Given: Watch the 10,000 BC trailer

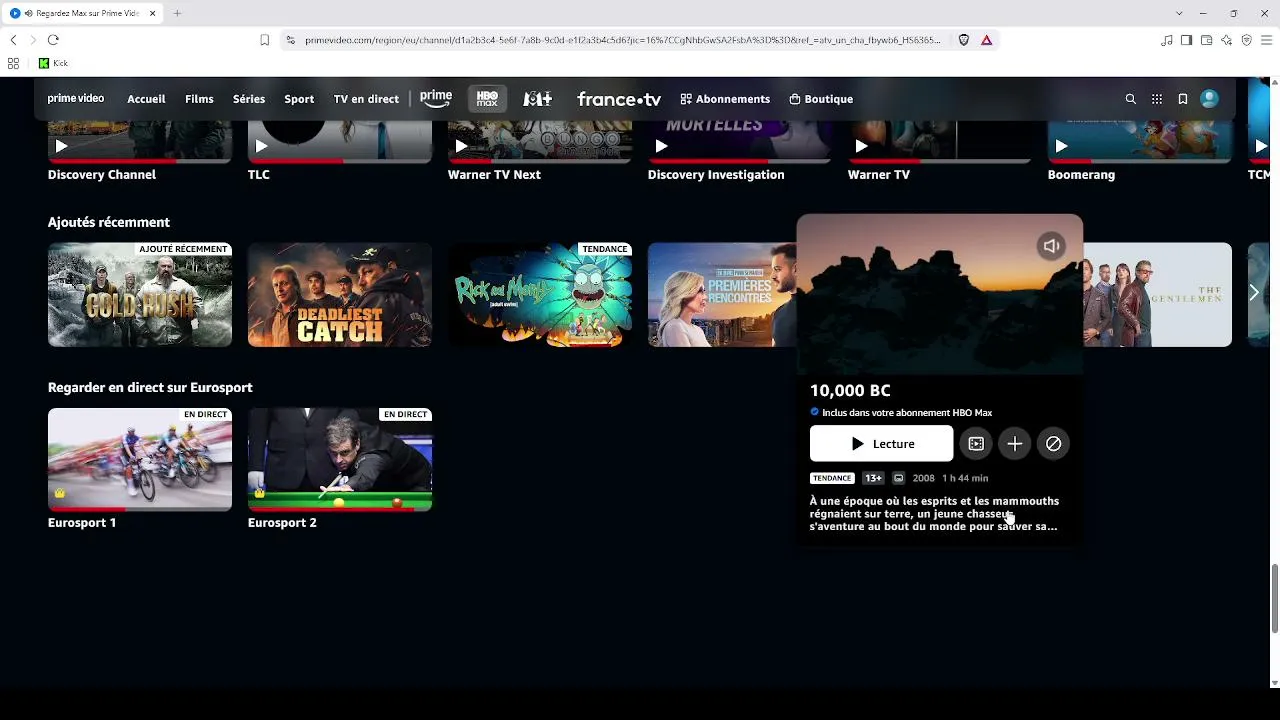Looking at the screenshot, I should 976,444.
